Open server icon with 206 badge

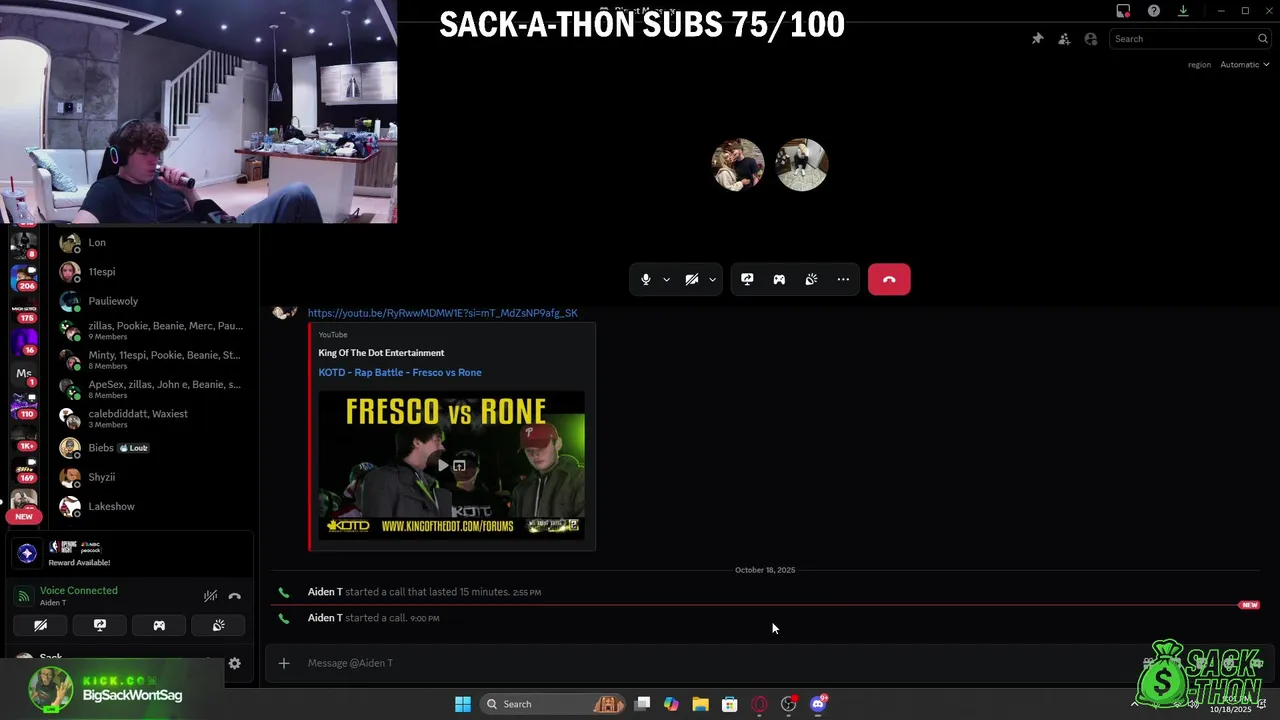pyautogui.click(x=24, y=277)
